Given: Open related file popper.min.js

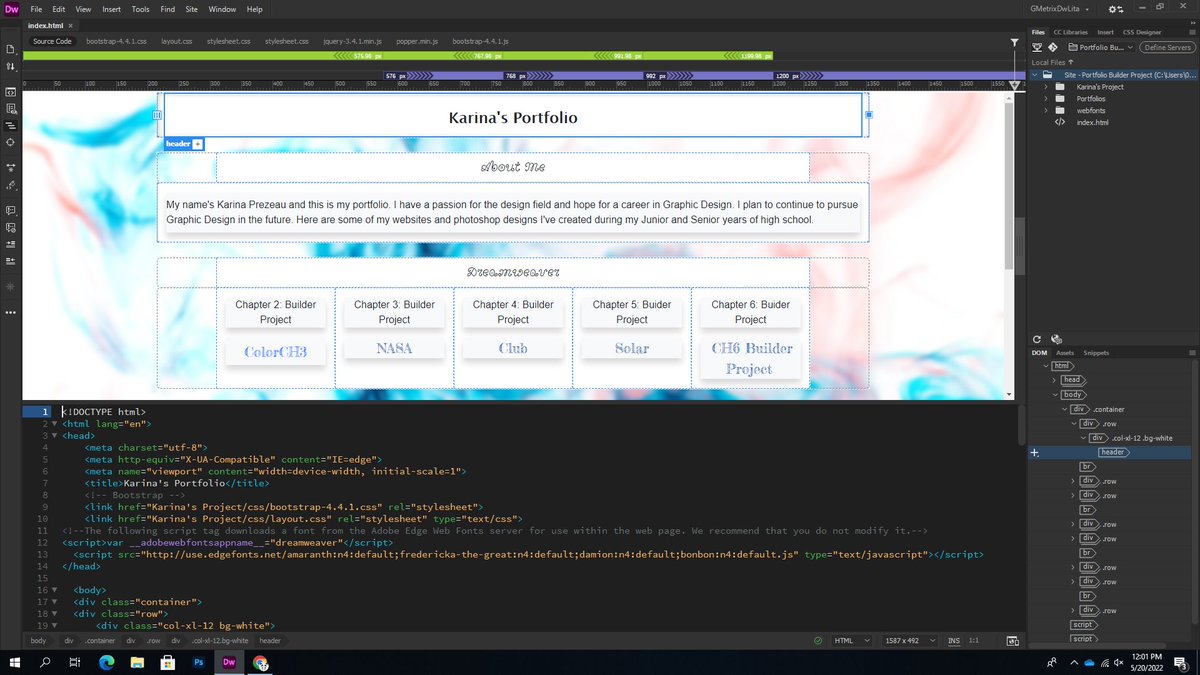Looking at the screenshot, I should pyautogui.click(x=417, y=42).
